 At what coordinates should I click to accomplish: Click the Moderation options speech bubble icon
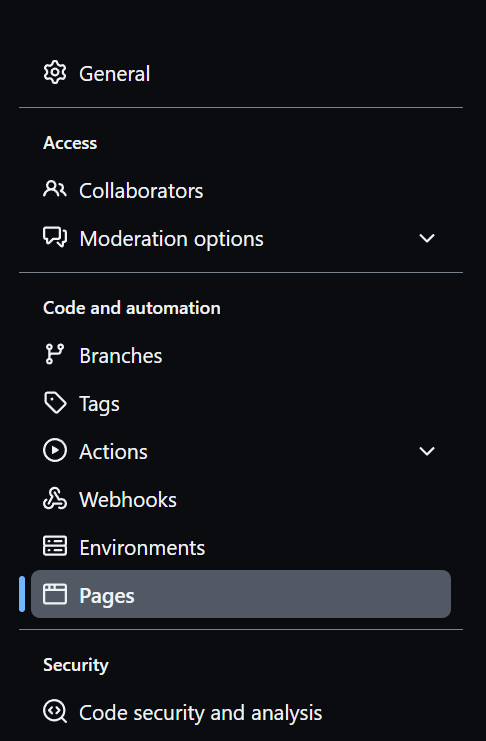(55, 237)
